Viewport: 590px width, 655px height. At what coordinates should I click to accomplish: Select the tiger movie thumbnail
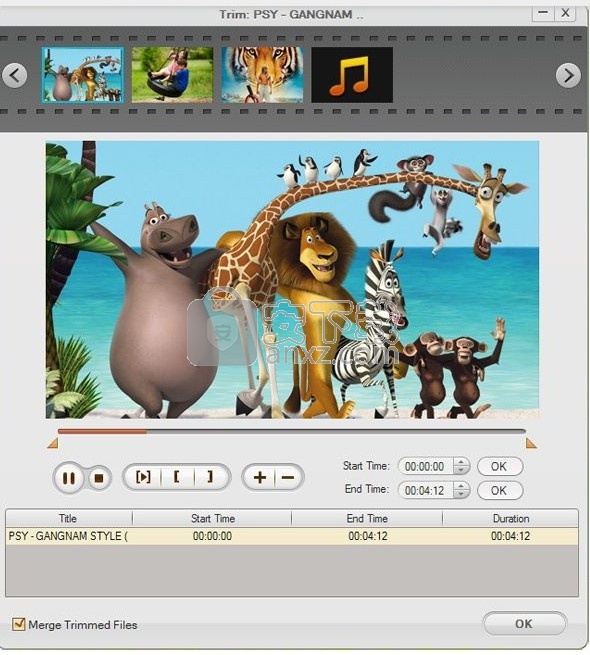click(262, 75)
